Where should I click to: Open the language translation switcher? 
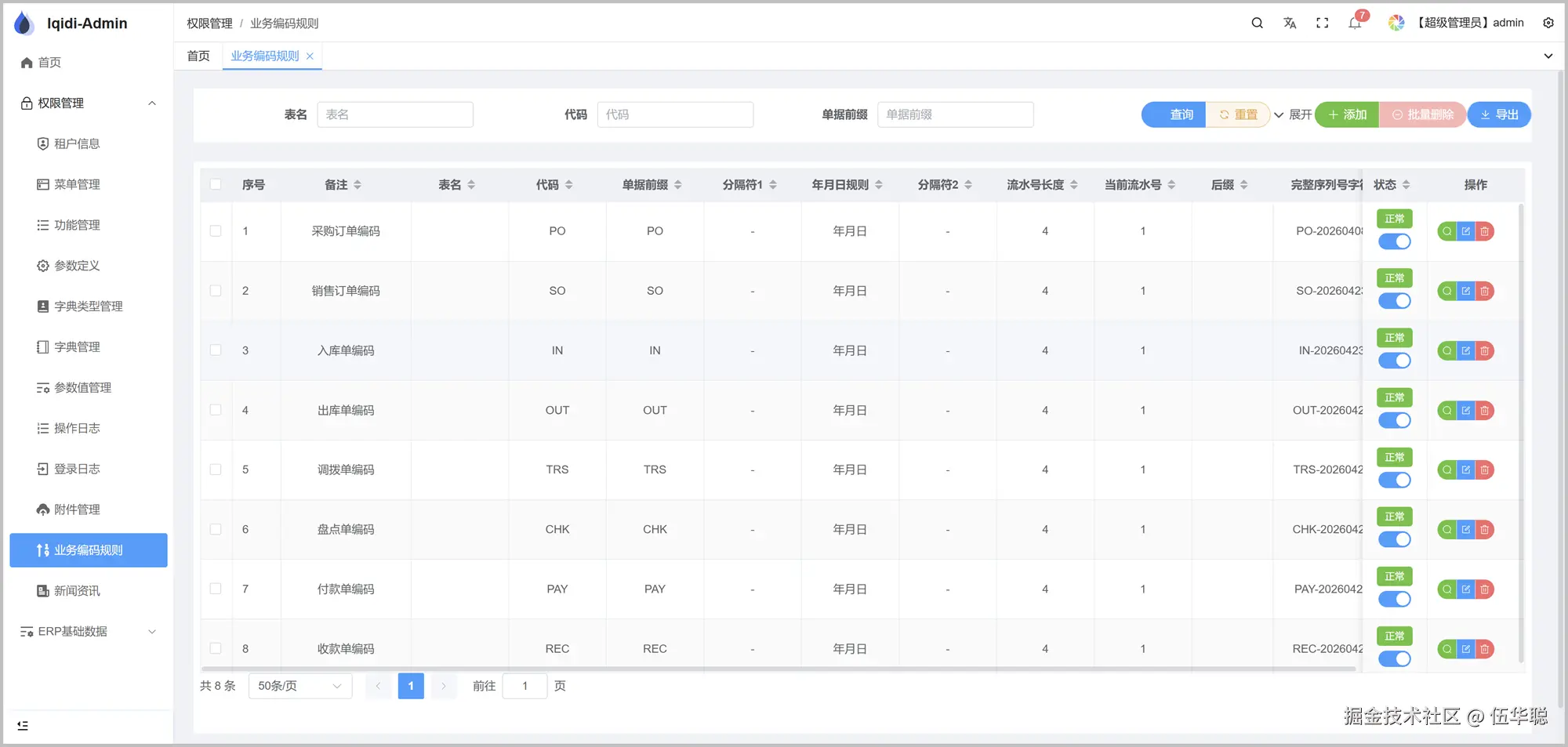click(x=1290, y=23)
